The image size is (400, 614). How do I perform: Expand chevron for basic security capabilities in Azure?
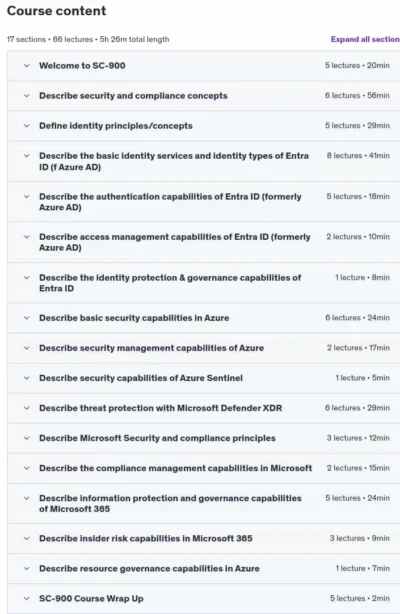click(x=27, y=318)
